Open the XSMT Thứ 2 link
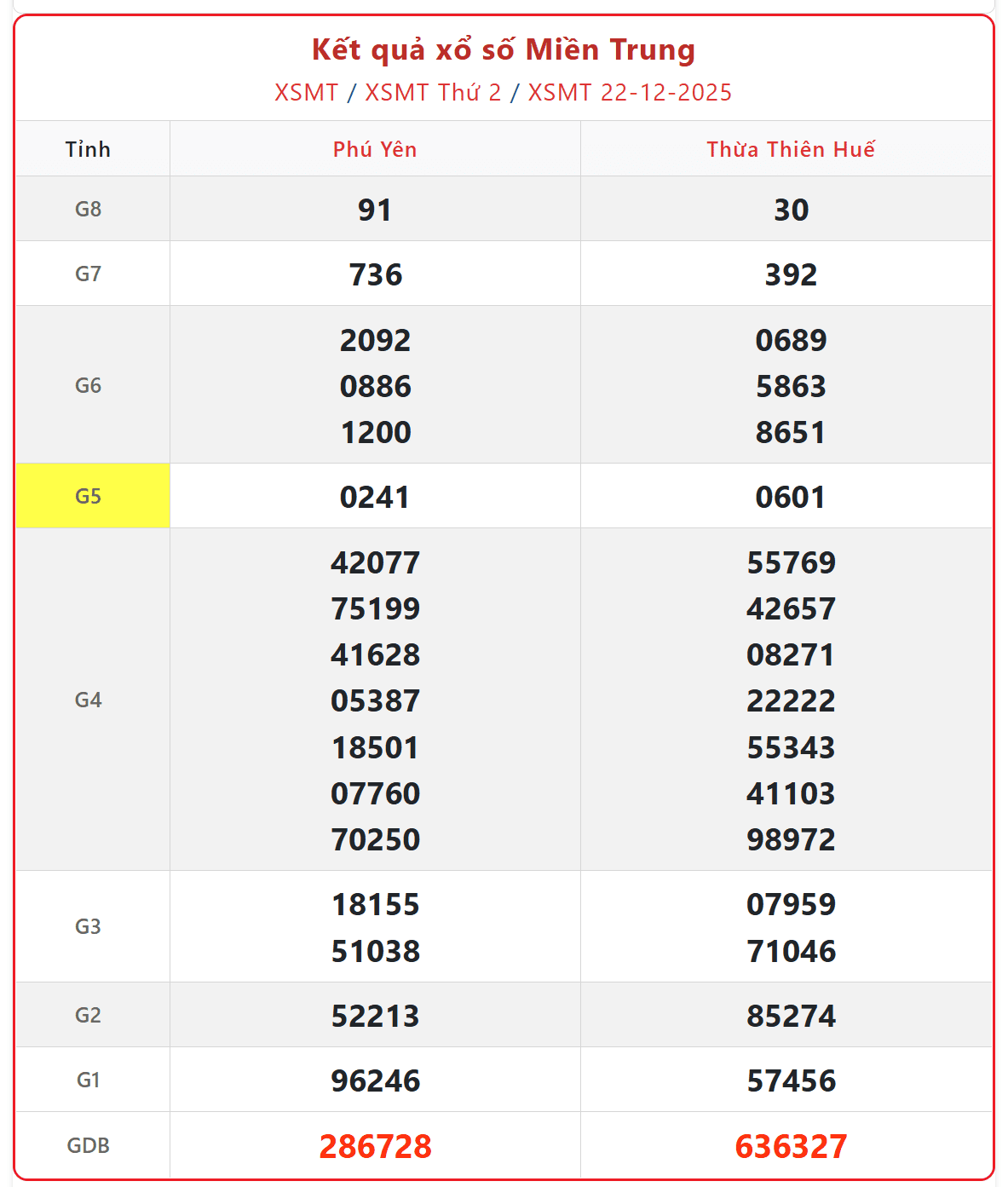The image size is (1008, 1187). coord(433,92)
